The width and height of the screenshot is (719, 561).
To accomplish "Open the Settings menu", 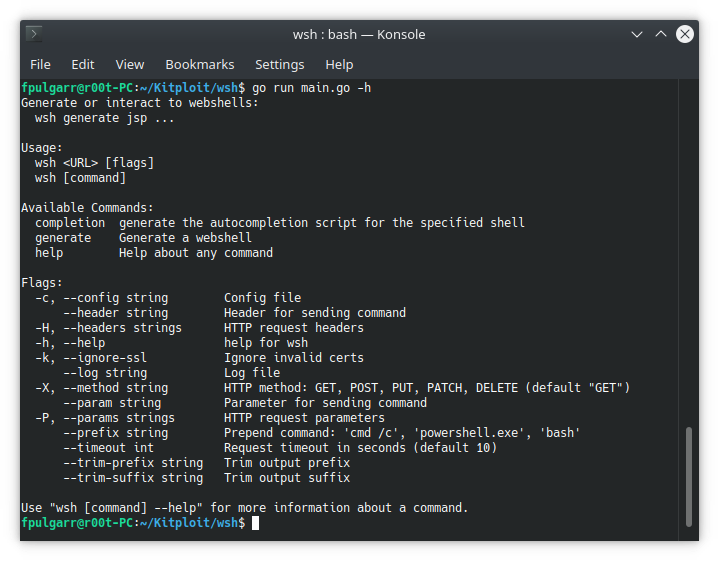I will (280, 65).
